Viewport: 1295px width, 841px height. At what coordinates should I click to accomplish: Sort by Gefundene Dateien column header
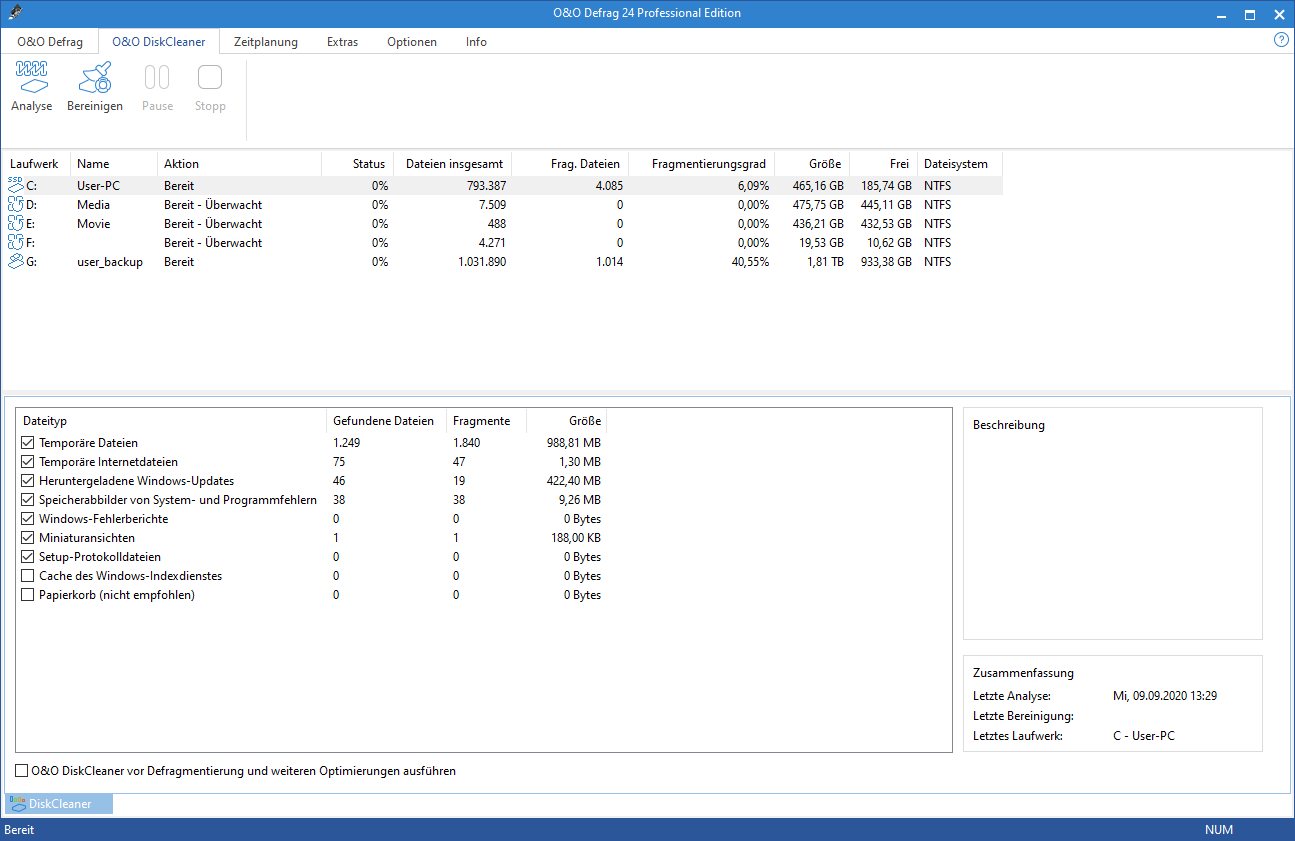tap(384, 421)
